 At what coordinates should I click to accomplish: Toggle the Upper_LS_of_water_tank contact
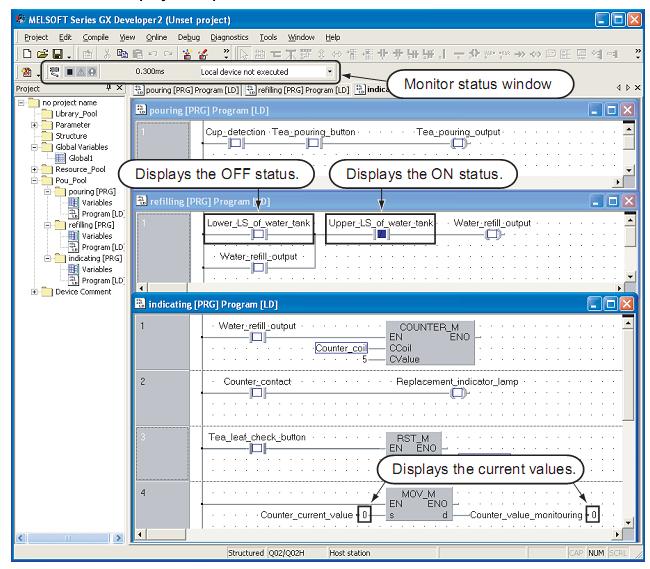click(x=380, y=235)
